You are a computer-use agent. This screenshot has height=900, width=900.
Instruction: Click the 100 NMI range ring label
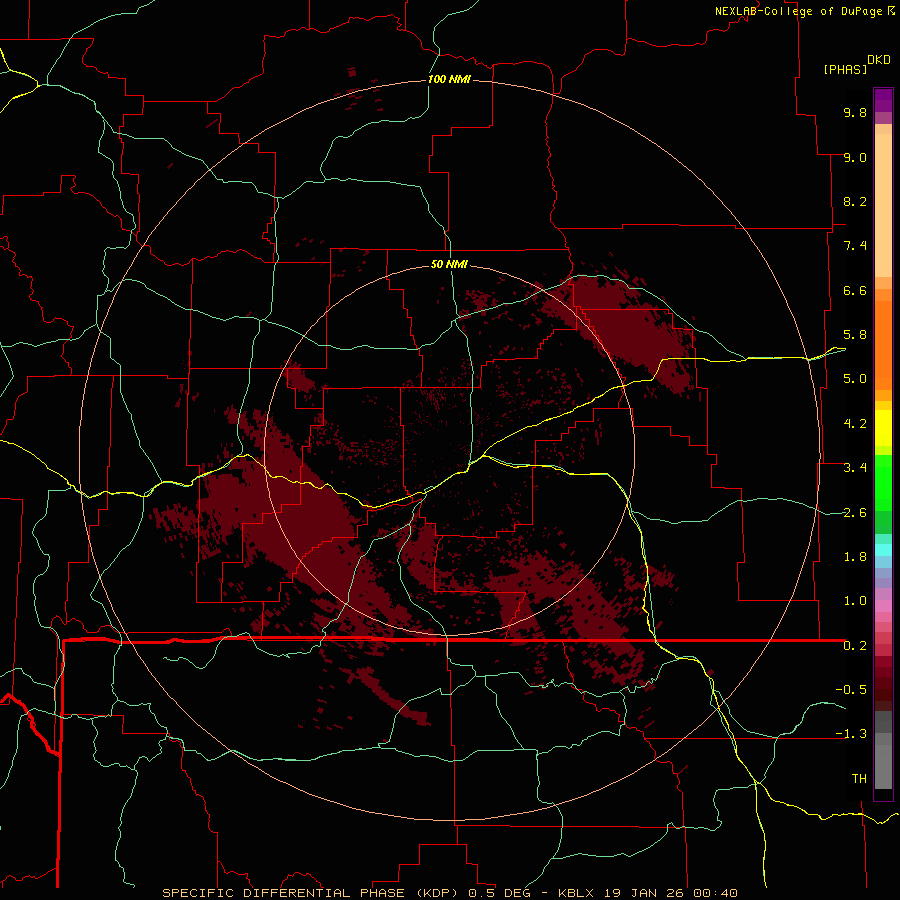(449, 79)
